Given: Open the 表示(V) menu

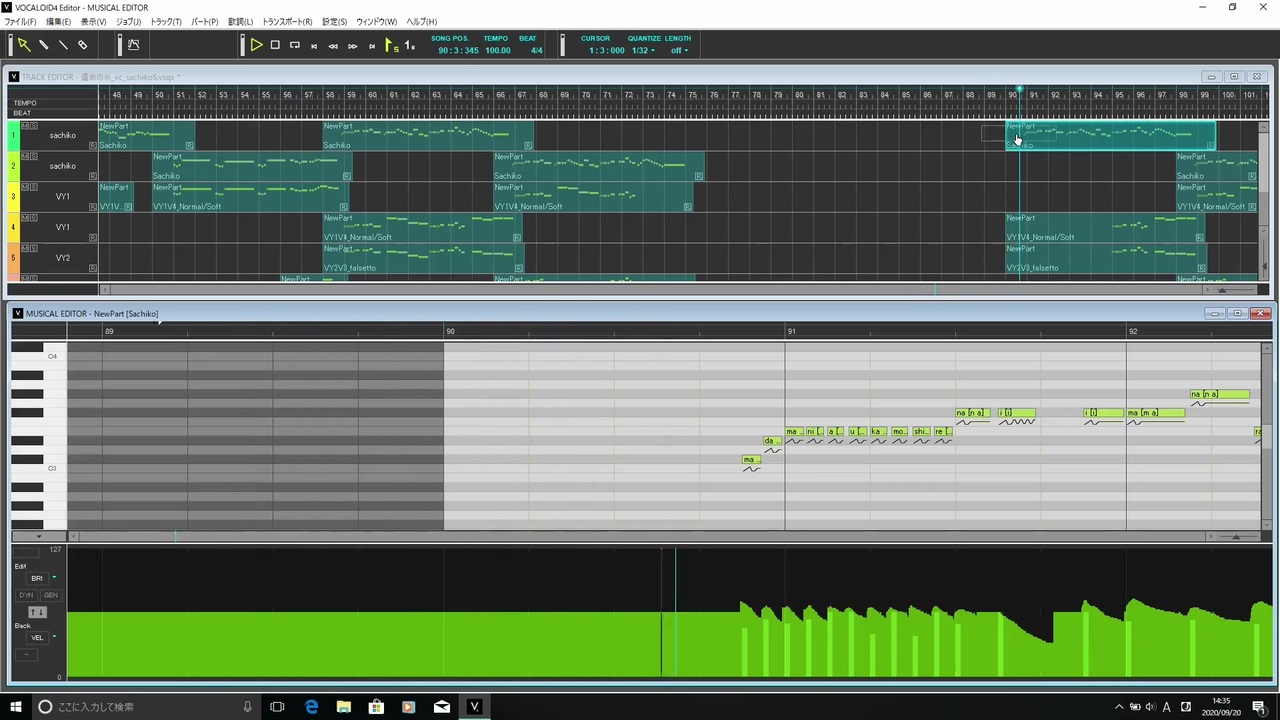Looking at the screenshot, I should coord(94,22).
